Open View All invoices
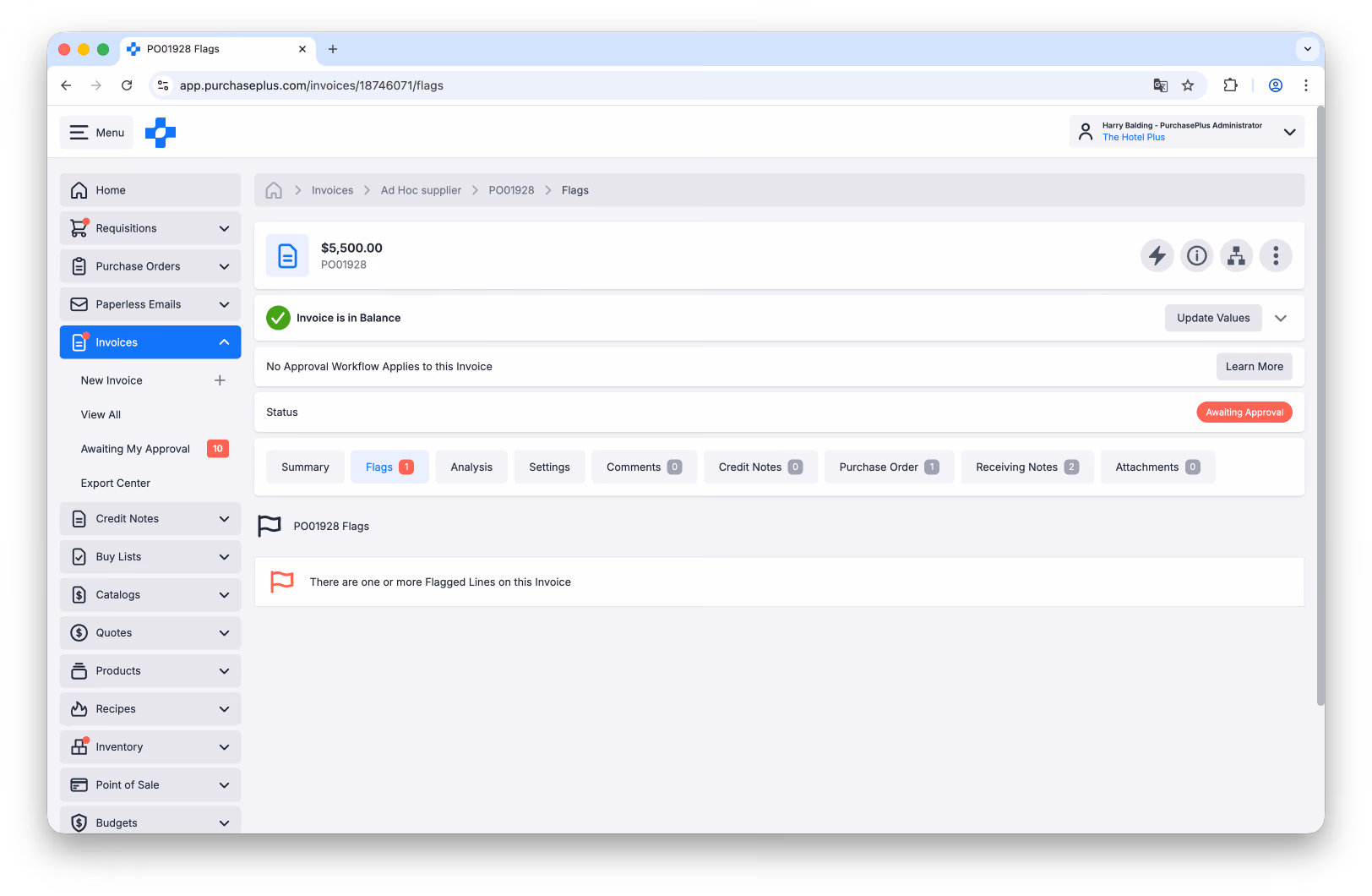The width and height of the screenshot is (1372, 896). (101, 415)
